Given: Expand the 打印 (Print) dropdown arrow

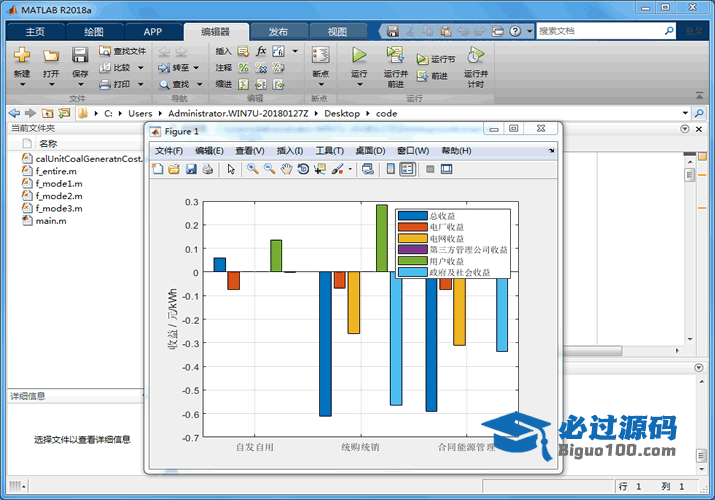Looking at the screenshot, I should coord(139,84).
